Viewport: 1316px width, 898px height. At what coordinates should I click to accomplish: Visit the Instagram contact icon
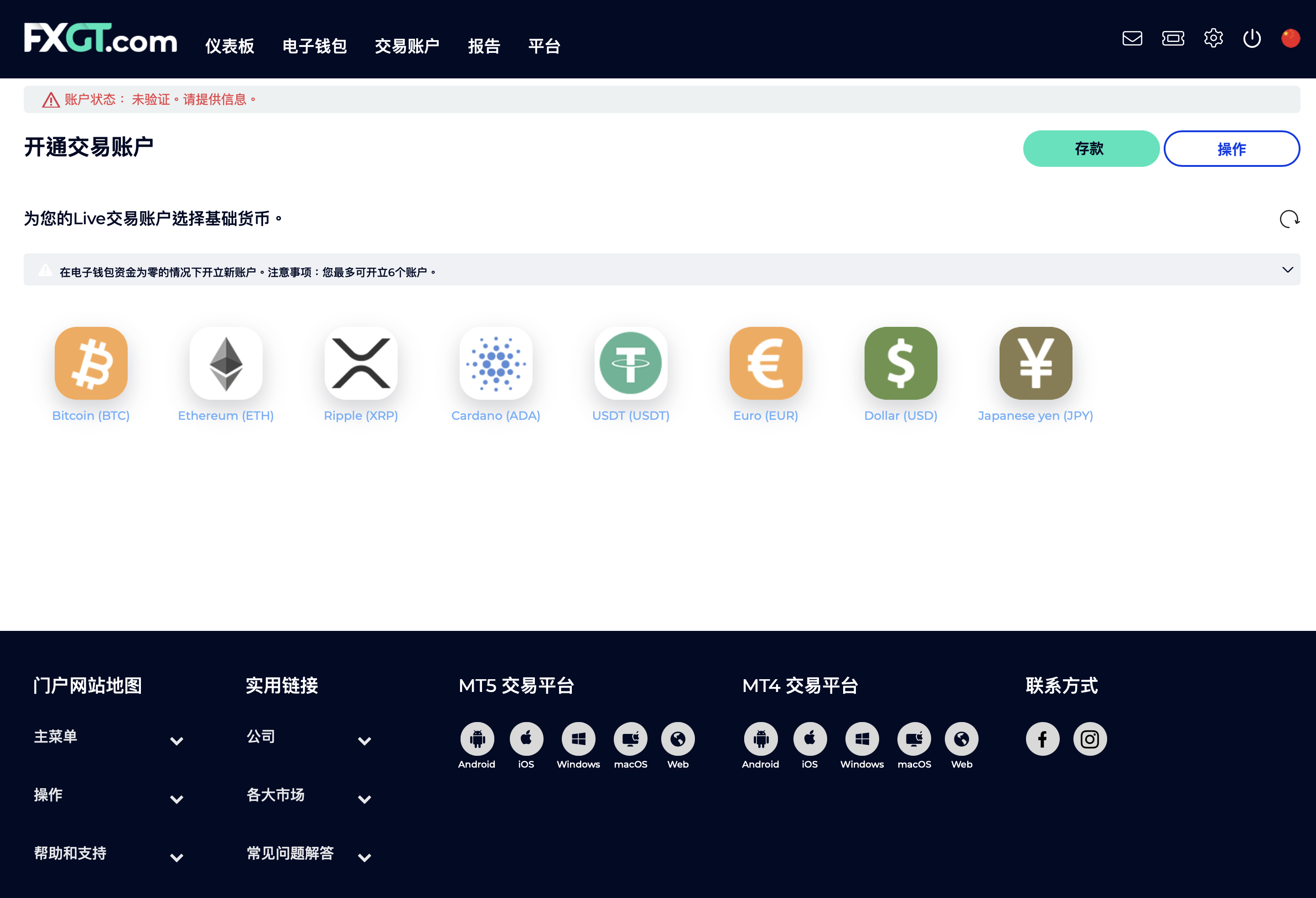click(1090, 739)
